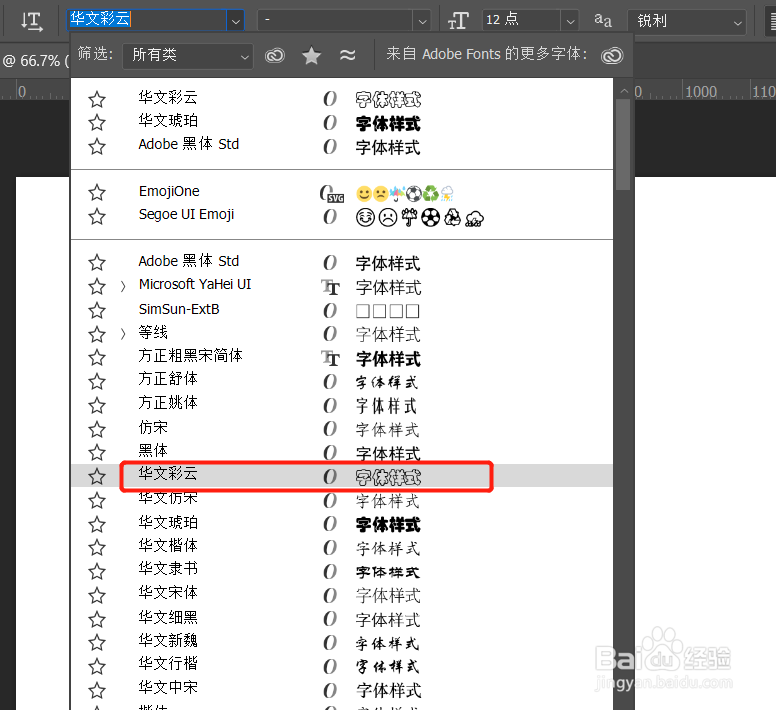Select the 仿宋 font
Image resolution: width=776 pixels, height=710 pixels.
tap(153, 427)
